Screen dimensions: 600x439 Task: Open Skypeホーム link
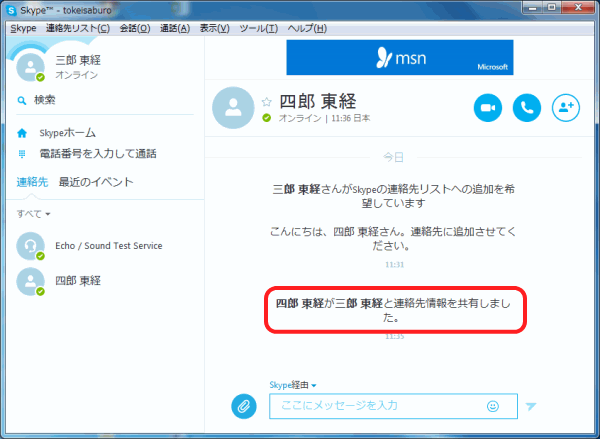(x=68, y=133)
